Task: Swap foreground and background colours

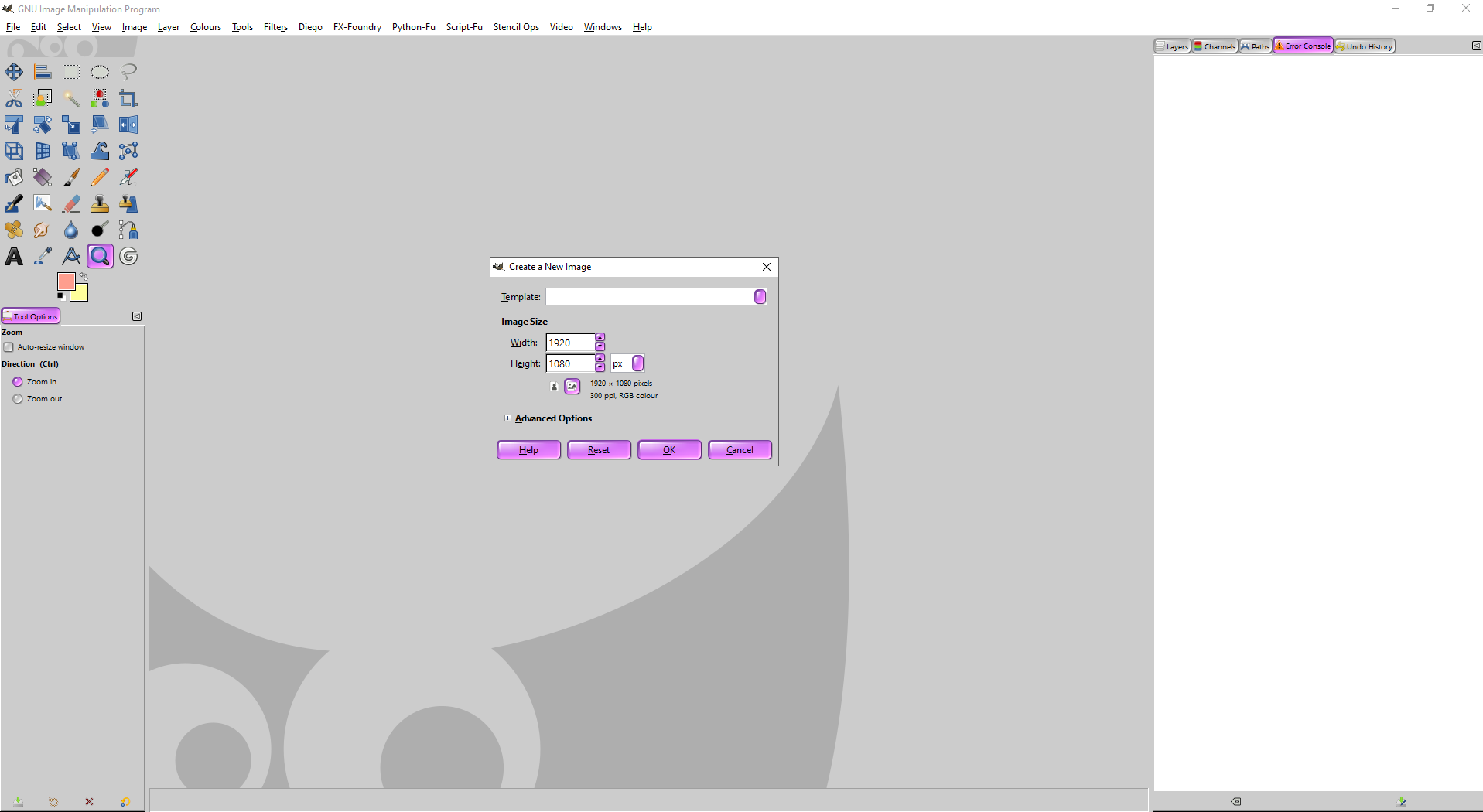Action: (x=84, y=277)
